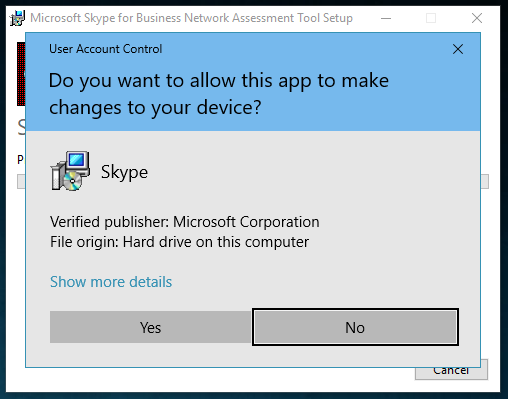Click the 'Do you want to allow' heading
Viewport: 508px width, 399px height.
219,94
